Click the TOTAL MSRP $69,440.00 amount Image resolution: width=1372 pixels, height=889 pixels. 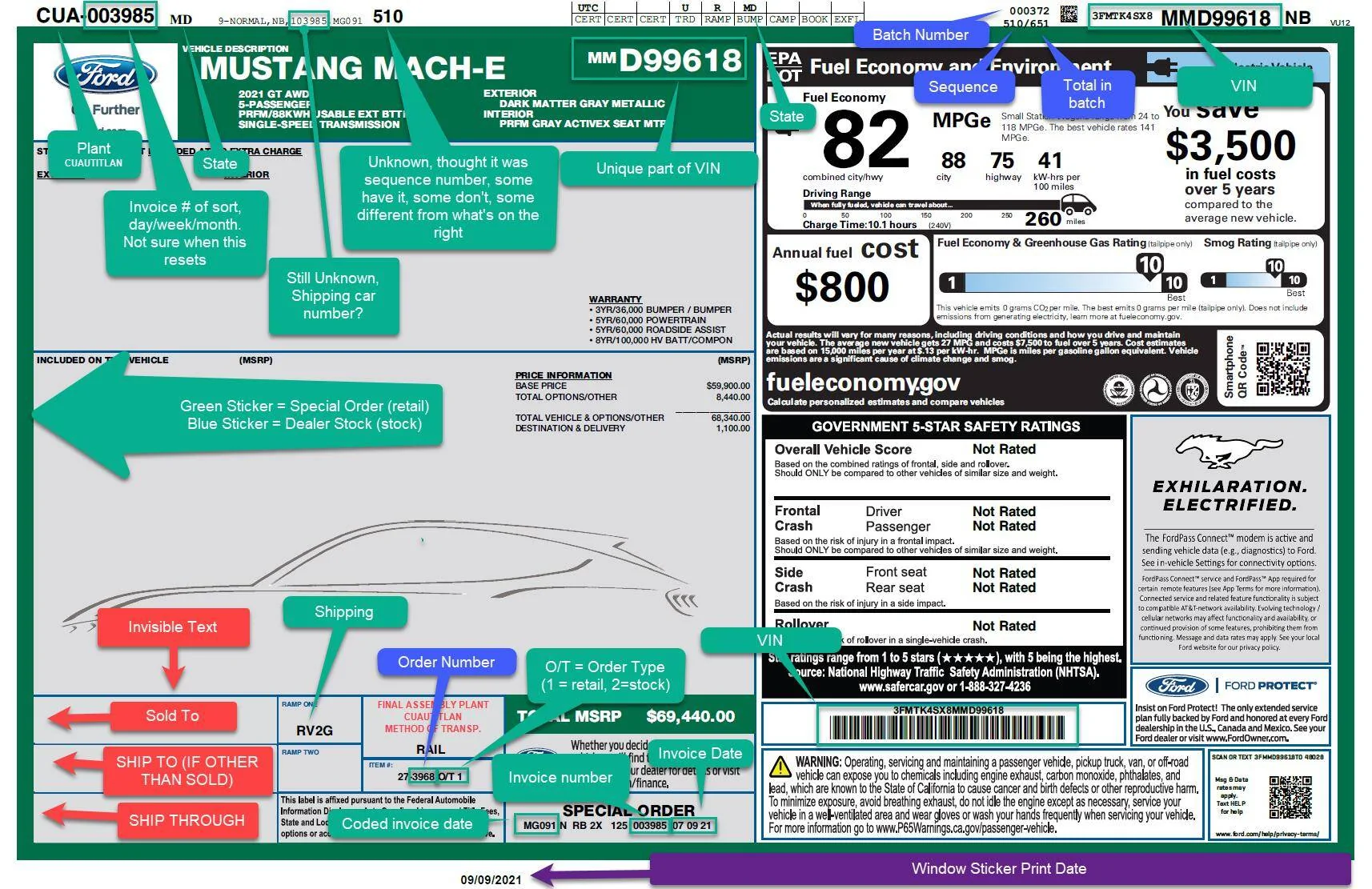(x=690, y=716)
